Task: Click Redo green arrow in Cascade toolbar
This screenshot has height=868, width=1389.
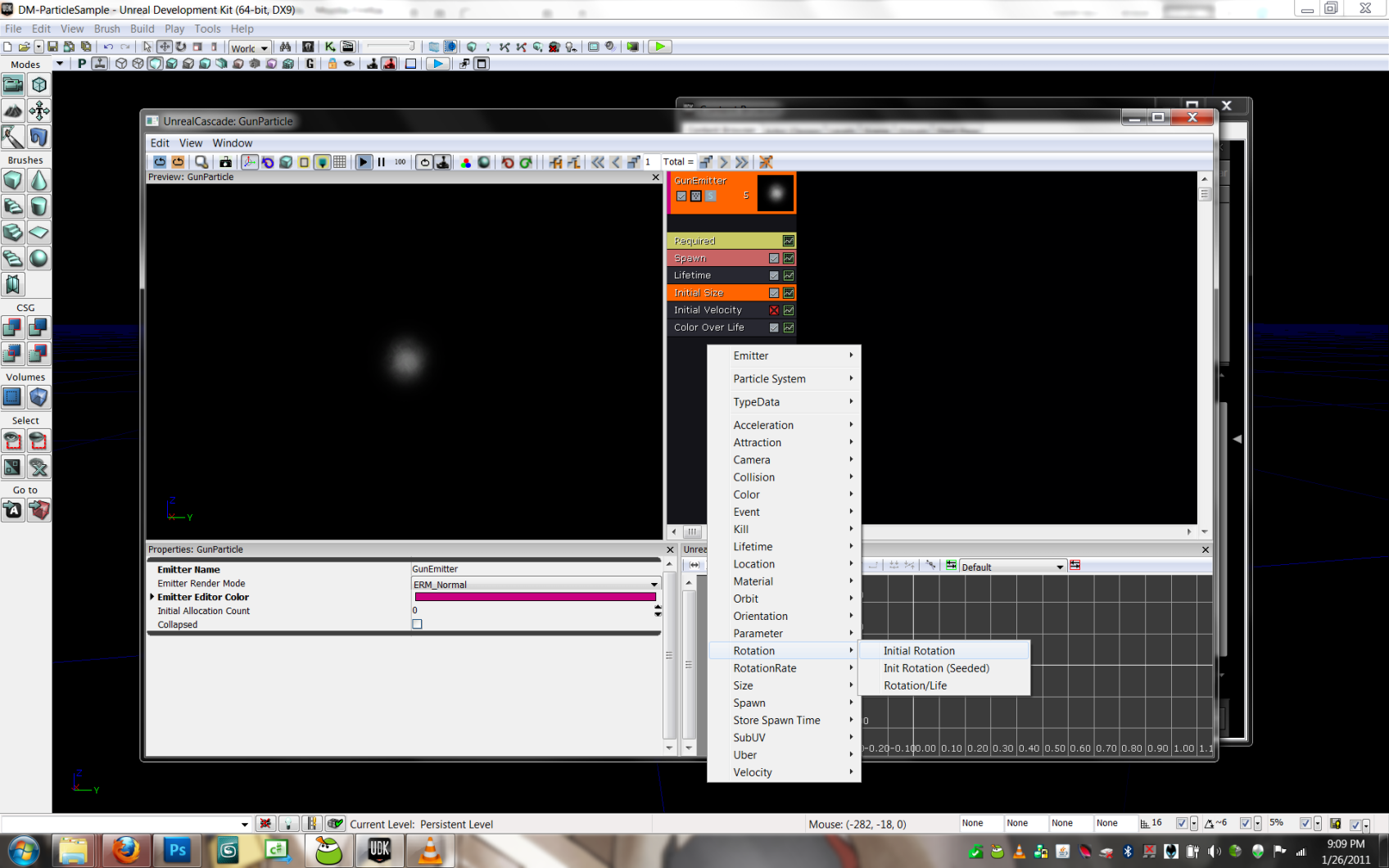Action: tap(526, 162)
